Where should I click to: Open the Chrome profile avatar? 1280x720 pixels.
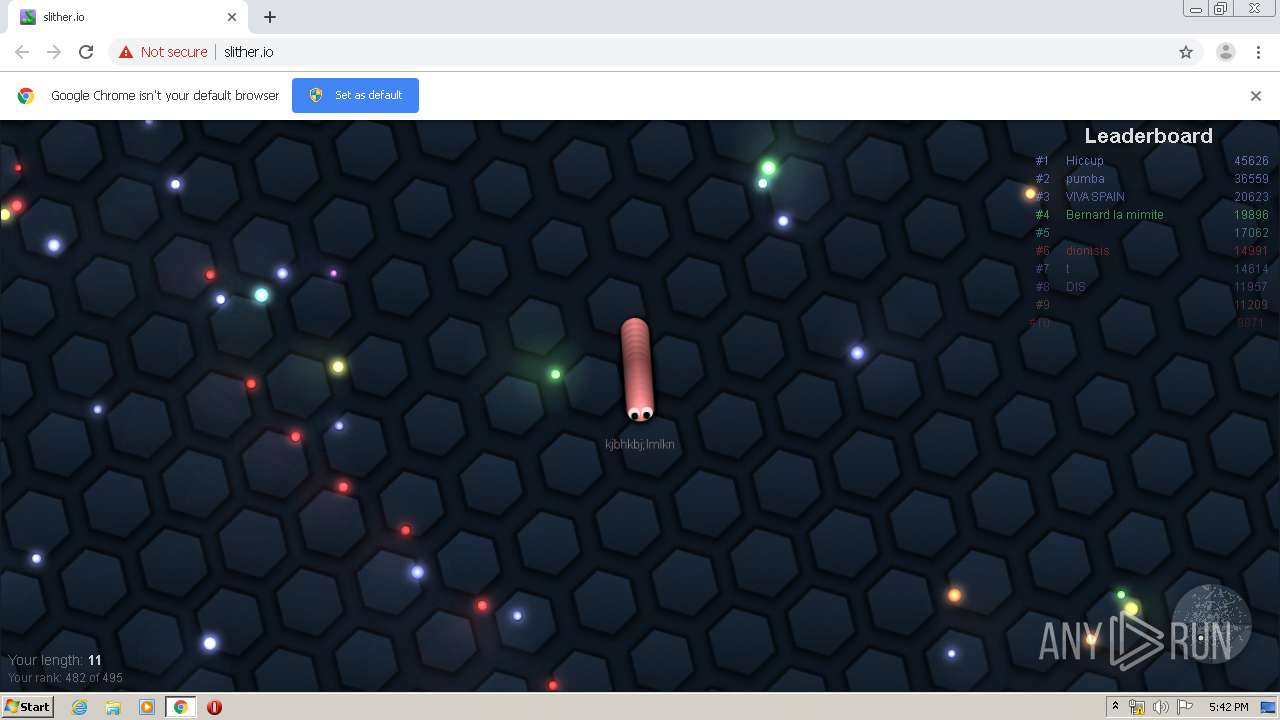pos(1226,52)
